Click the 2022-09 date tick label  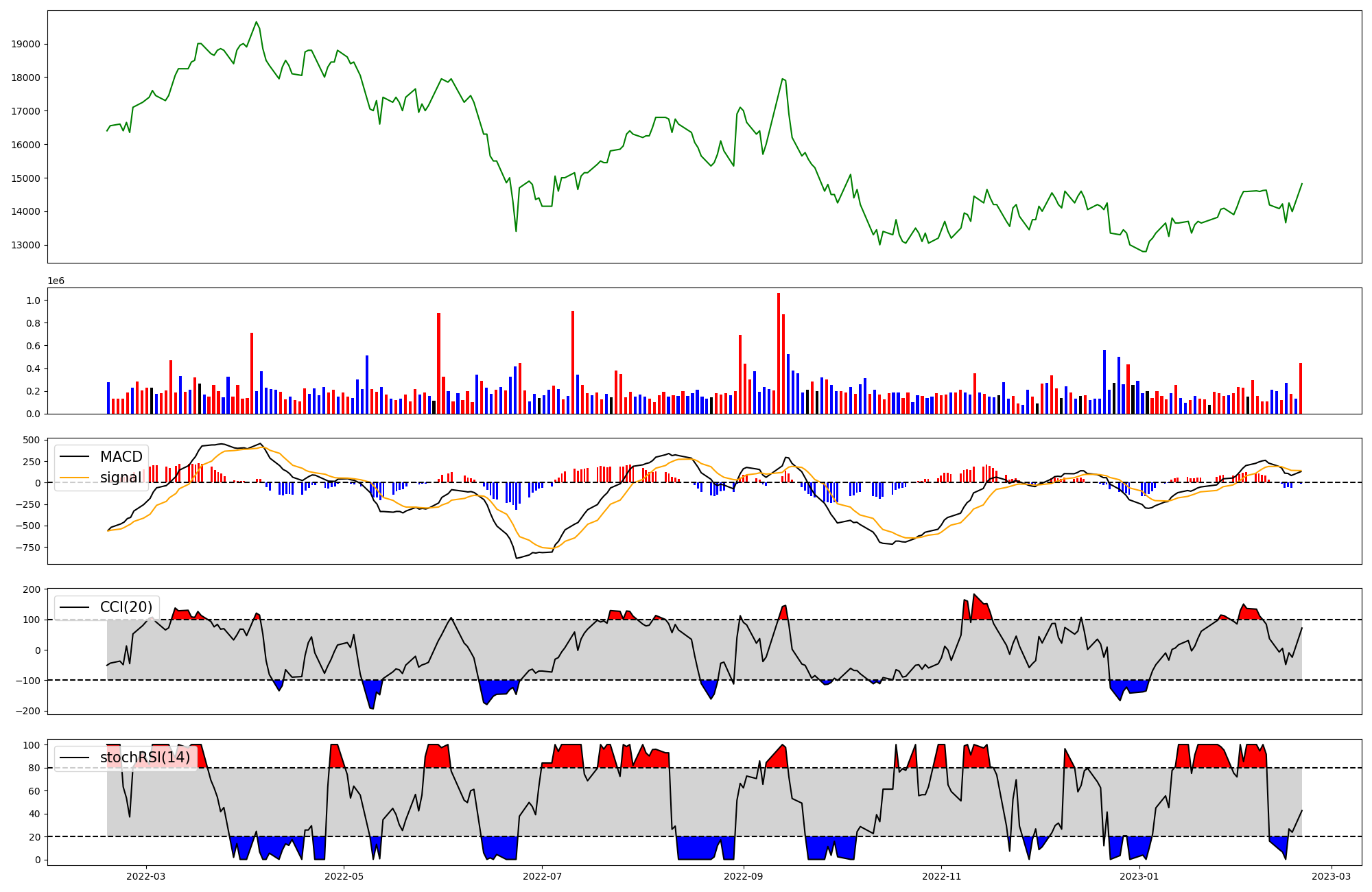tap(744, 876)
